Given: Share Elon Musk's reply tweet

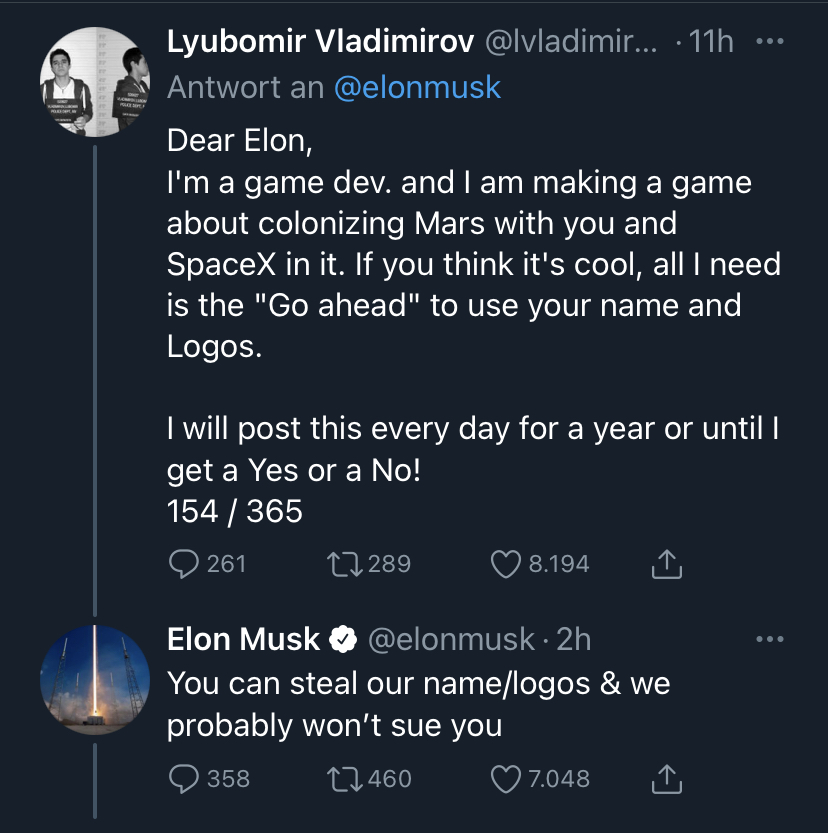Looking at the screenshot, I should point(666,778).
